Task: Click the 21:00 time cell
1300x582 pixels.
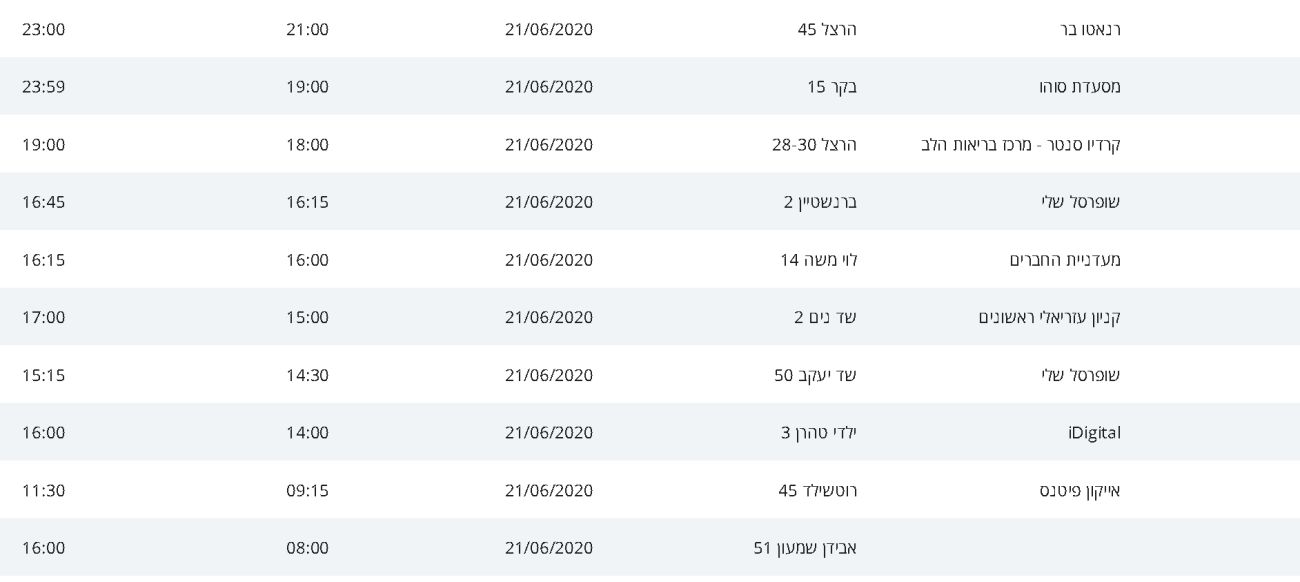Action: (307, 29)
